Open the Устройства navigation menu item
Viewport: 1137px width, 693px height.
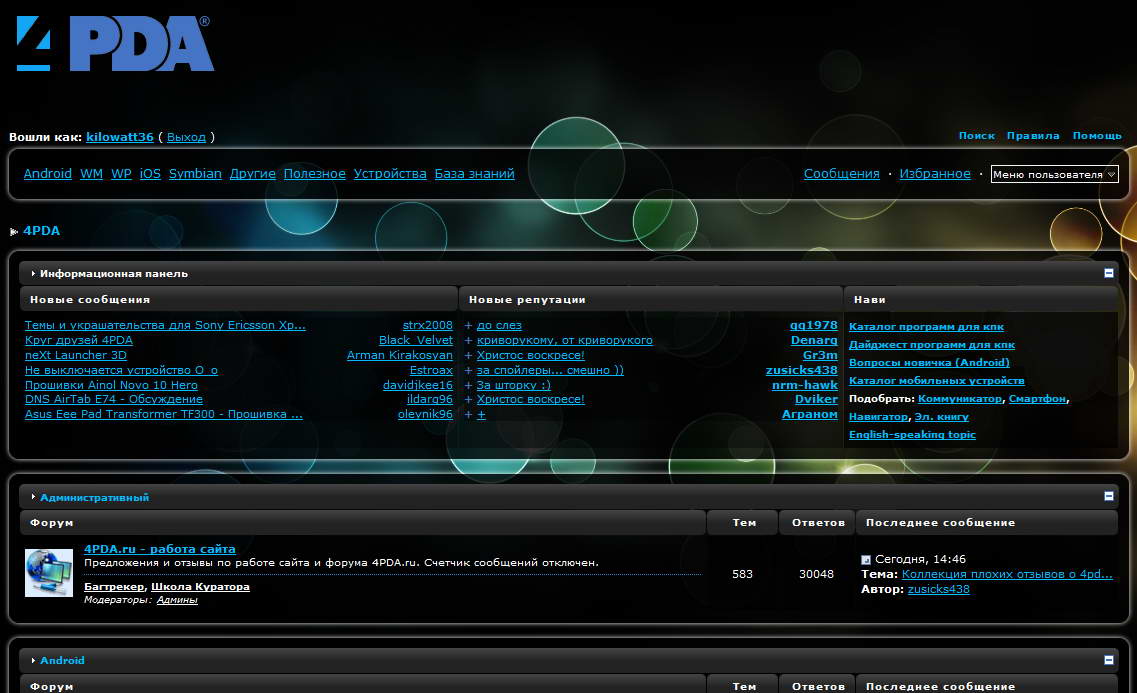pyautogui.click(x=390, y=174)
